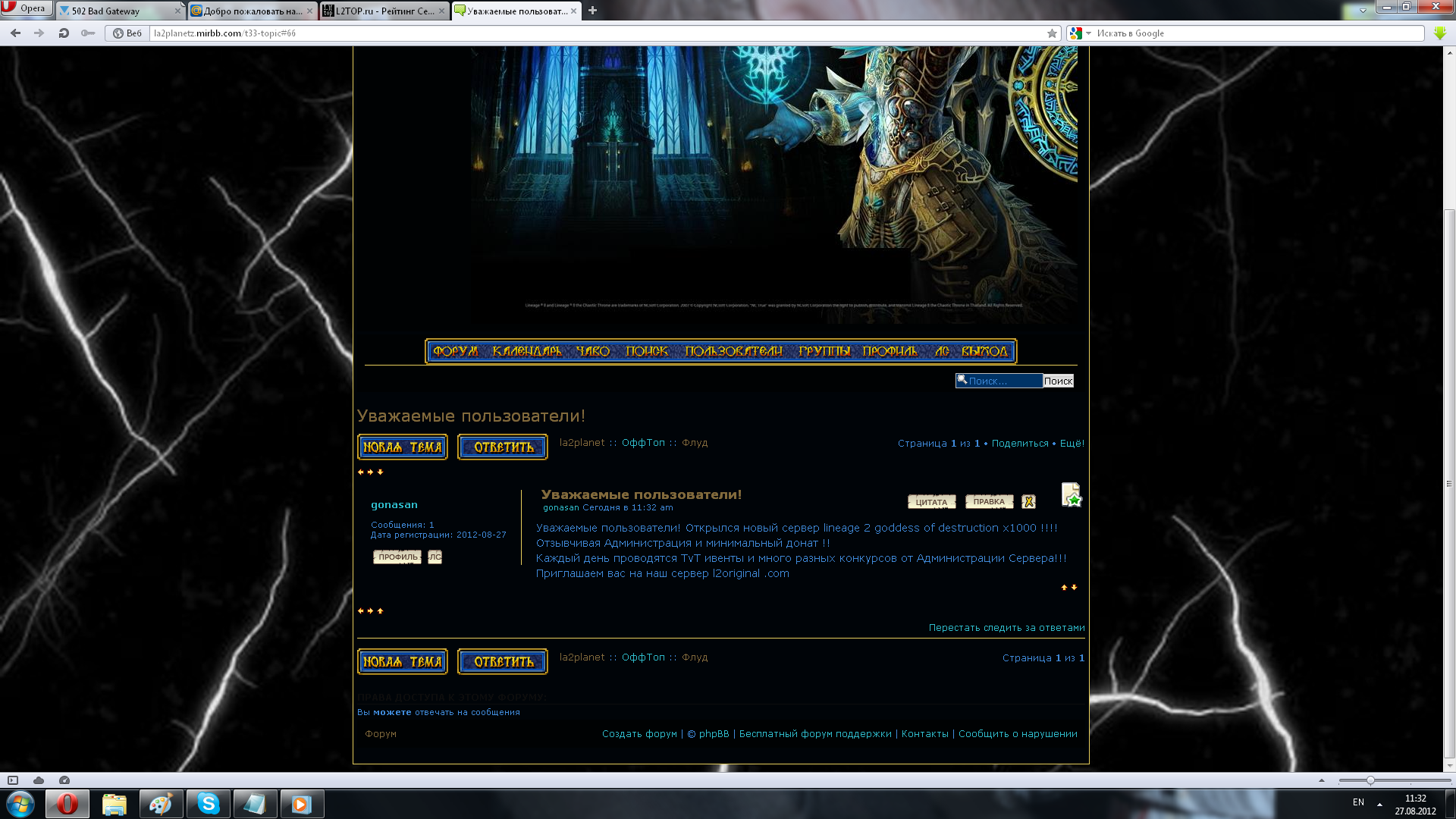Click the up arrow at post bottom right
1456x819 pixels.
1064,587
